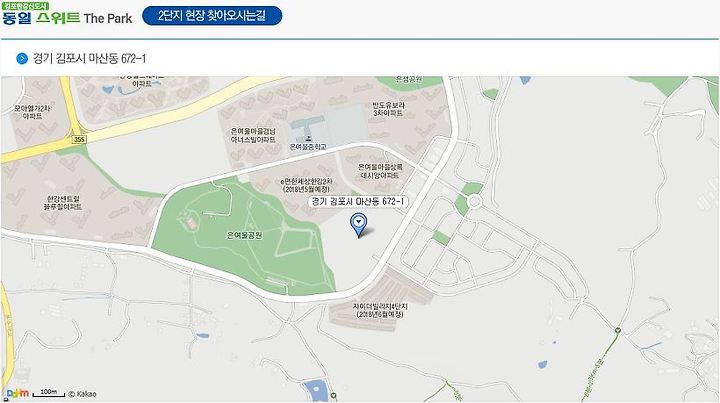Viewport: 720px width, 403px height.
Task: Open the 2단지 현장 찾아오시는길 button
Action: (212, 16)
